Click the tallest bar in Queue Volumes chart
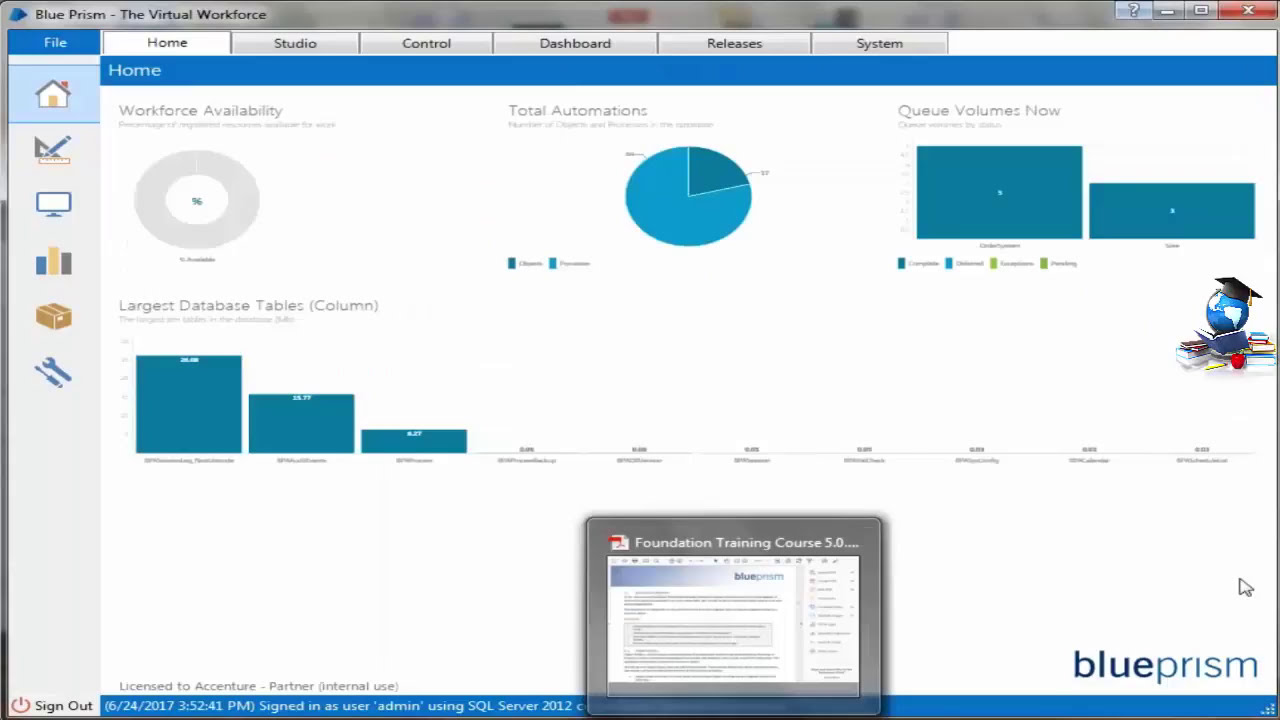Screen dimensions: 1280x720 [x=999, y=192]
